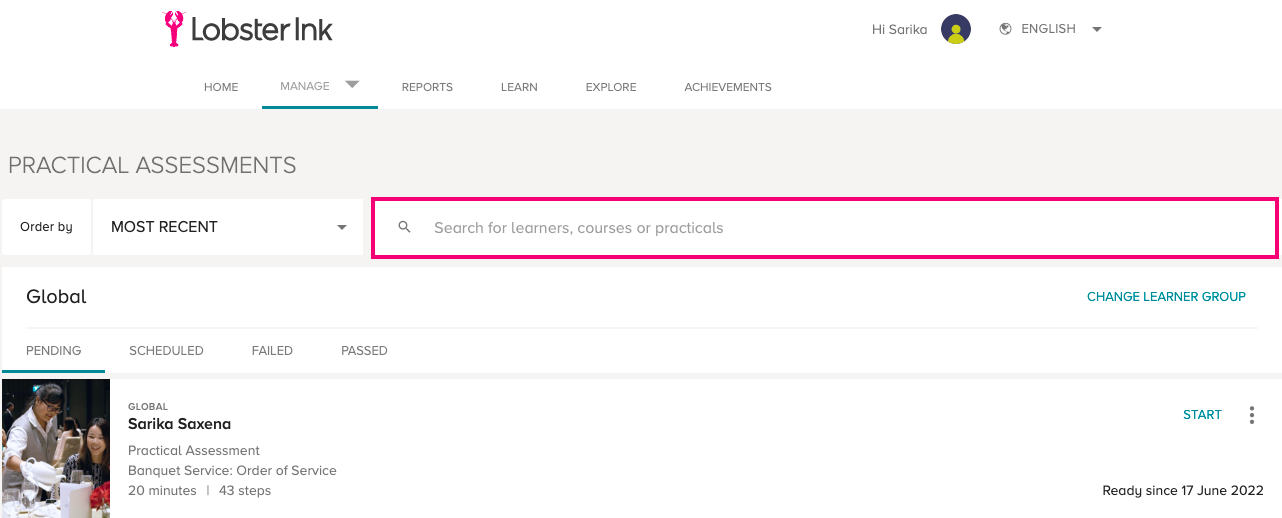
Task: Click the 'Practical Assessment' label on the card
Action: pyautogui.click(x=194, y=451)
